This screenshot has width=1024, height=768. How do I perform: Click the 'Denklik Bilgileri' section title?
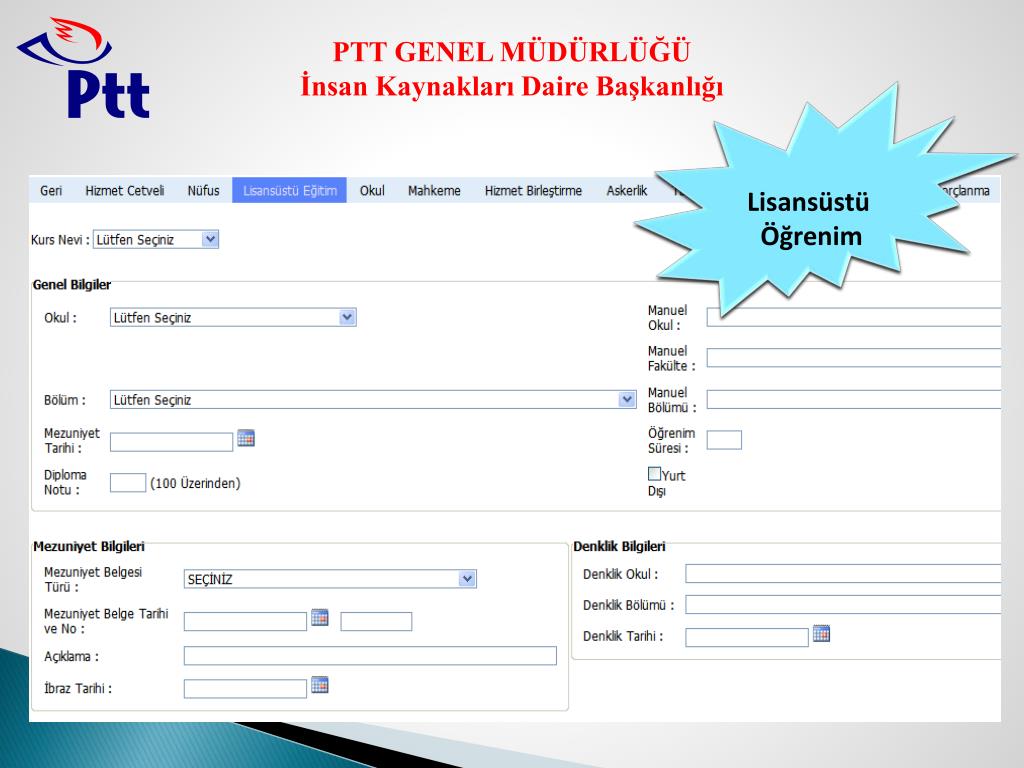[x=619, y=547]
